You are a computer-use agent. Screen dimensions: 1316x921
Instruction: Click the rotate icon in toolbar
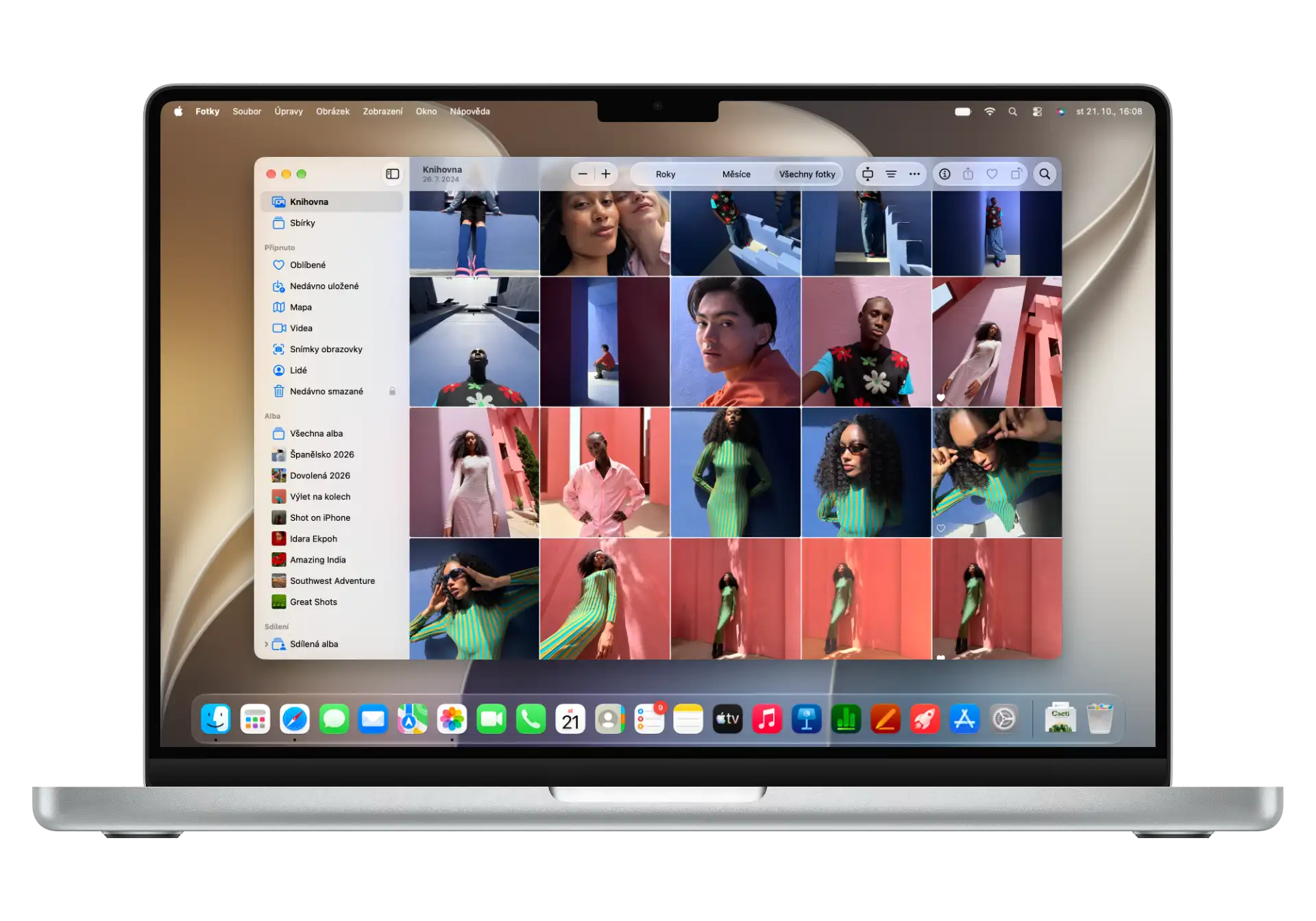pos(1016,174)
